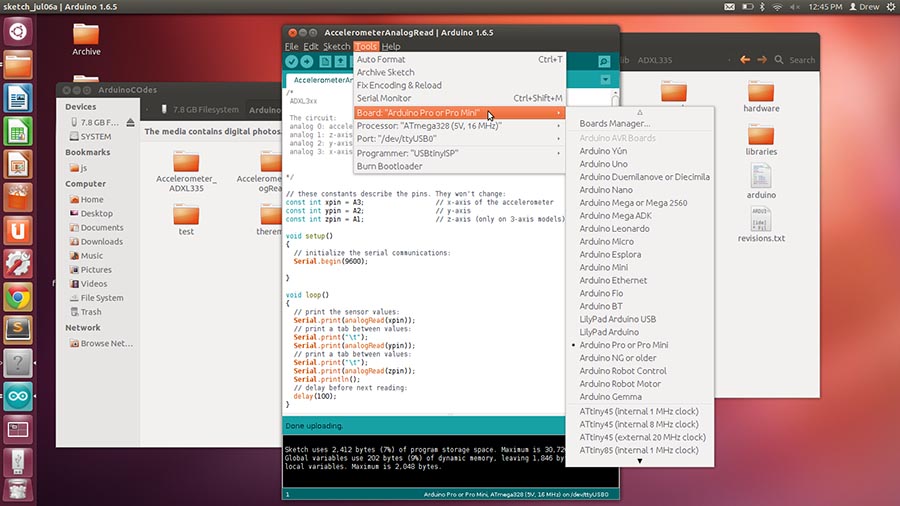Open Bluetooth indicator in top panel
Viewport: 900px width, 506px height.
(x=762, y=7)
